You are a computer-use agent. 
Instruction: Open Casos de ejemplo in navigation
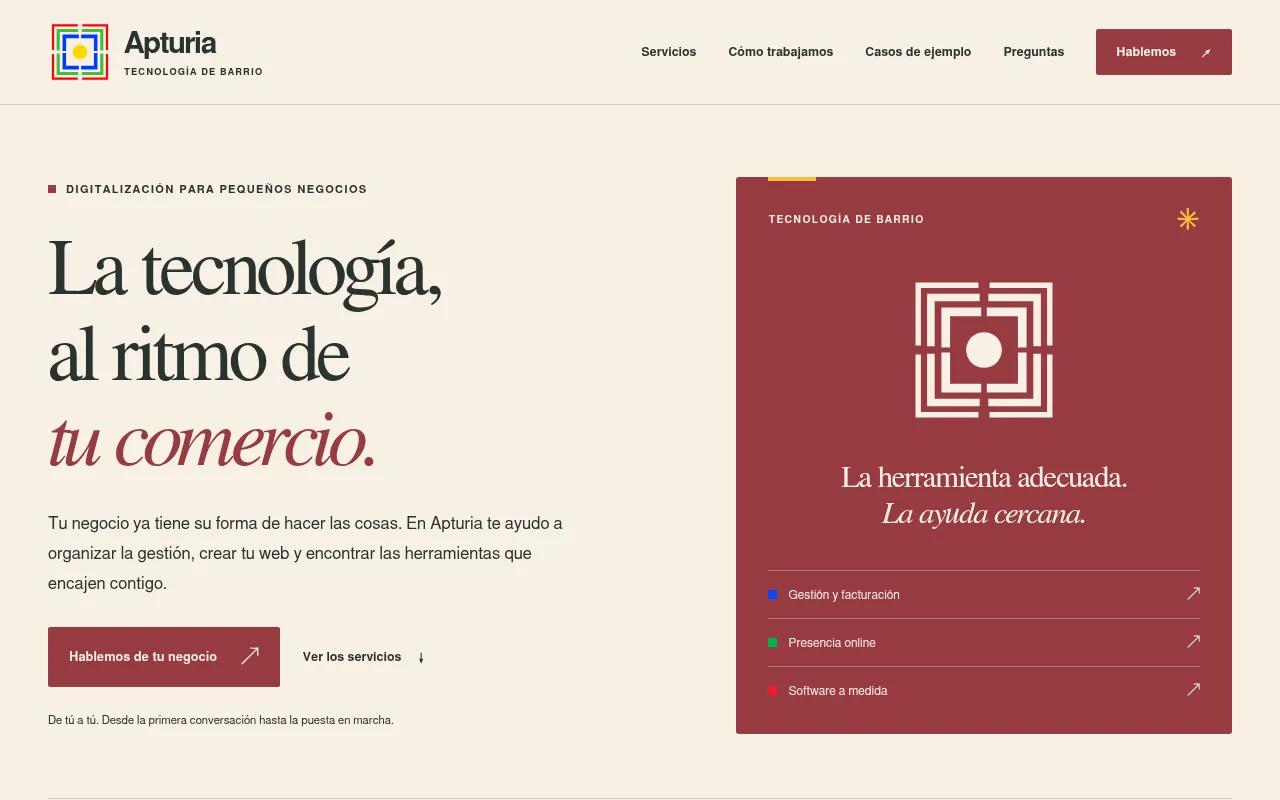coord(918,52)
